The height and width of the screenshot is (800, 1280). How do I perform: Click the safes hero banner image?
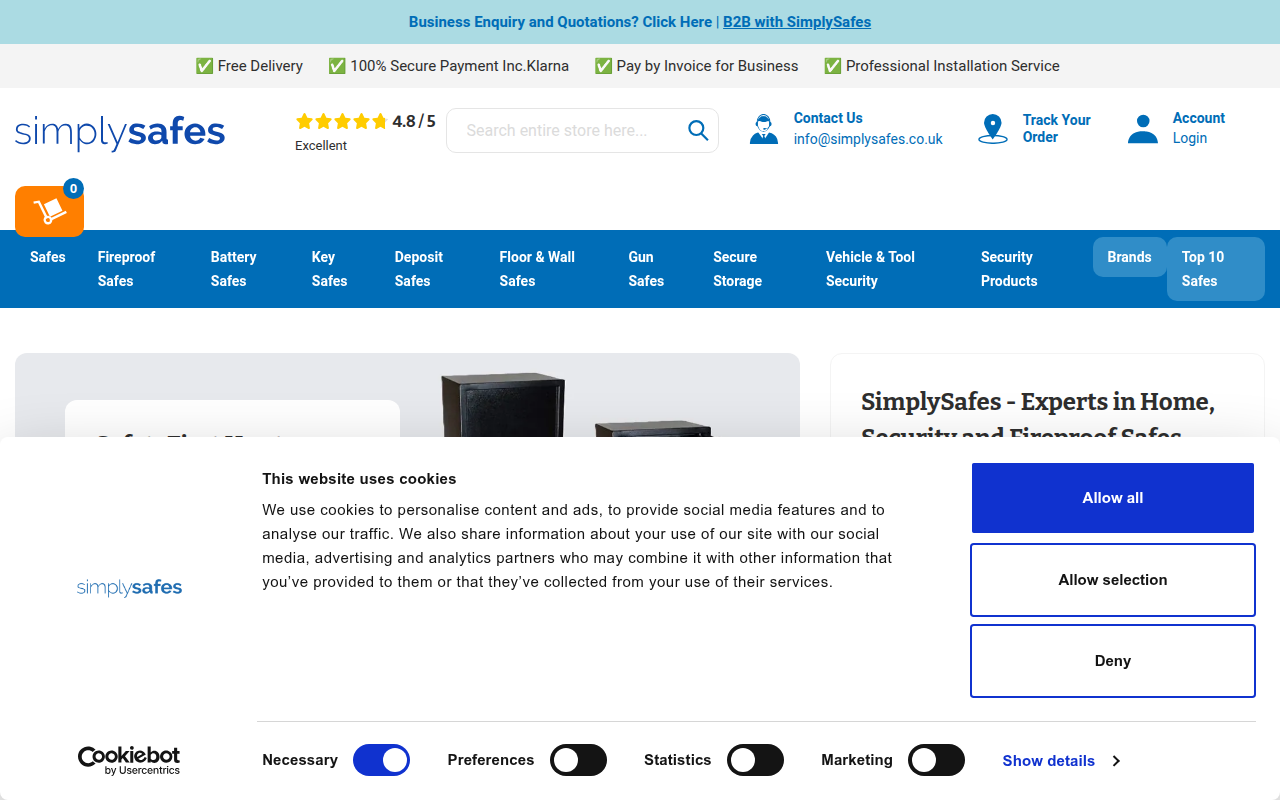(407, 395)
